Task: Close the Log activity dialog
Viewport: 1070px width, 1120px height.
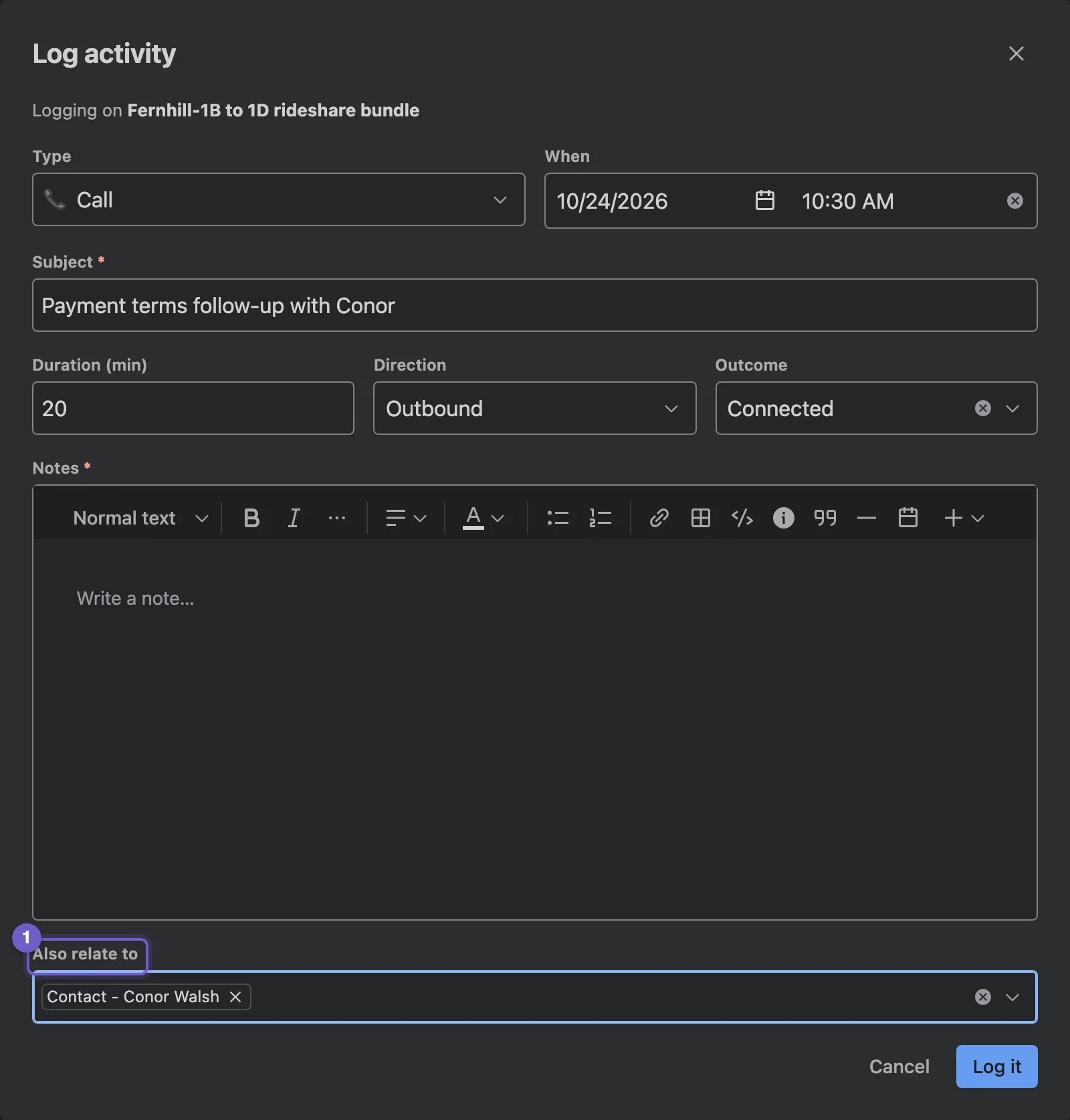Action: click(x=1016, y=54)
